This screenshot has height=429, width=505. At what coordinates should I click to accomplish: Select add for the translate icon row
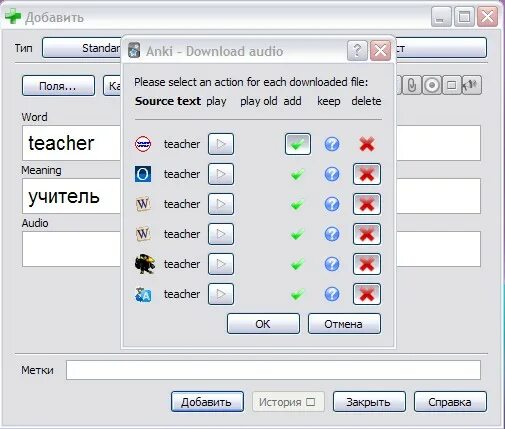tap(297, 294)
